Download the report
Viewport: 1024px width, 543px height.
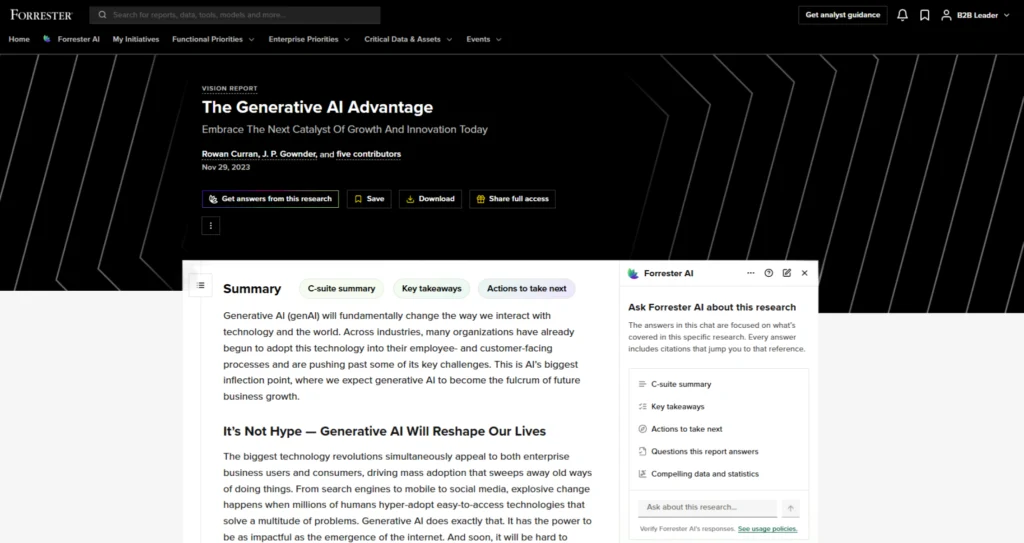coord(430,199)
